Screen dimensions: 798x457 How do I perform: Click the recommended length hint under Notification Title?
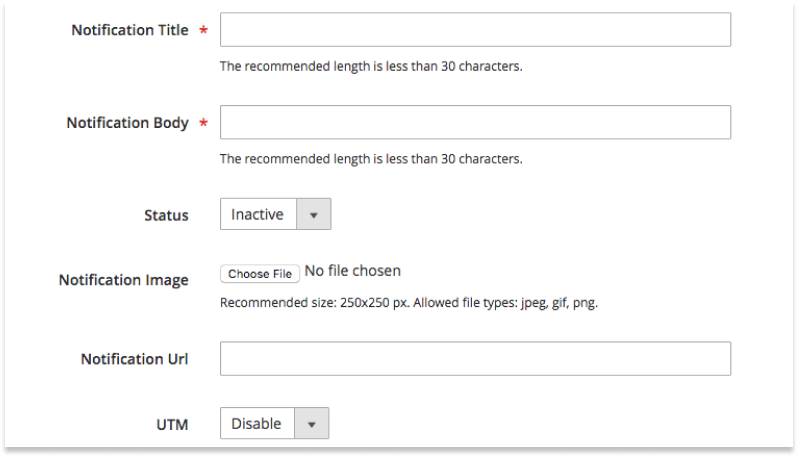point(371,66)
